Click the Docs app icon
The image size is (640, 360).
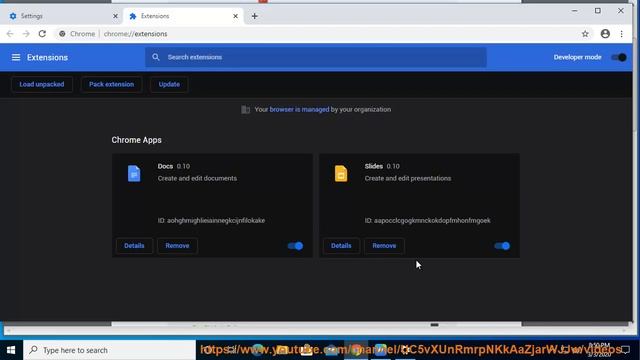pos(134,173)
